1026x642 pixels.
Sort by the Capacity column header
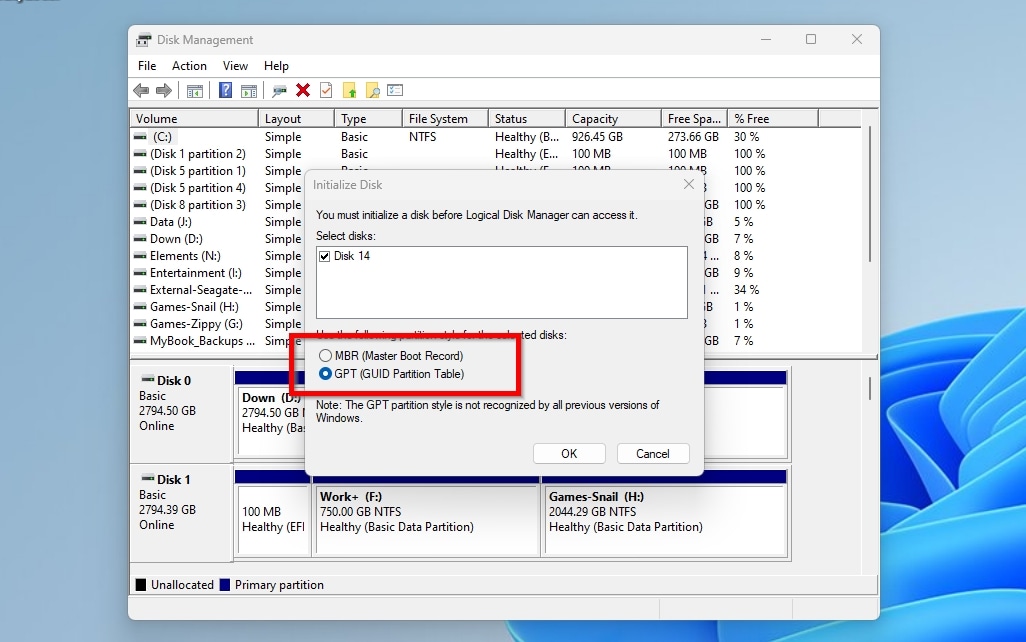point(613,118)
